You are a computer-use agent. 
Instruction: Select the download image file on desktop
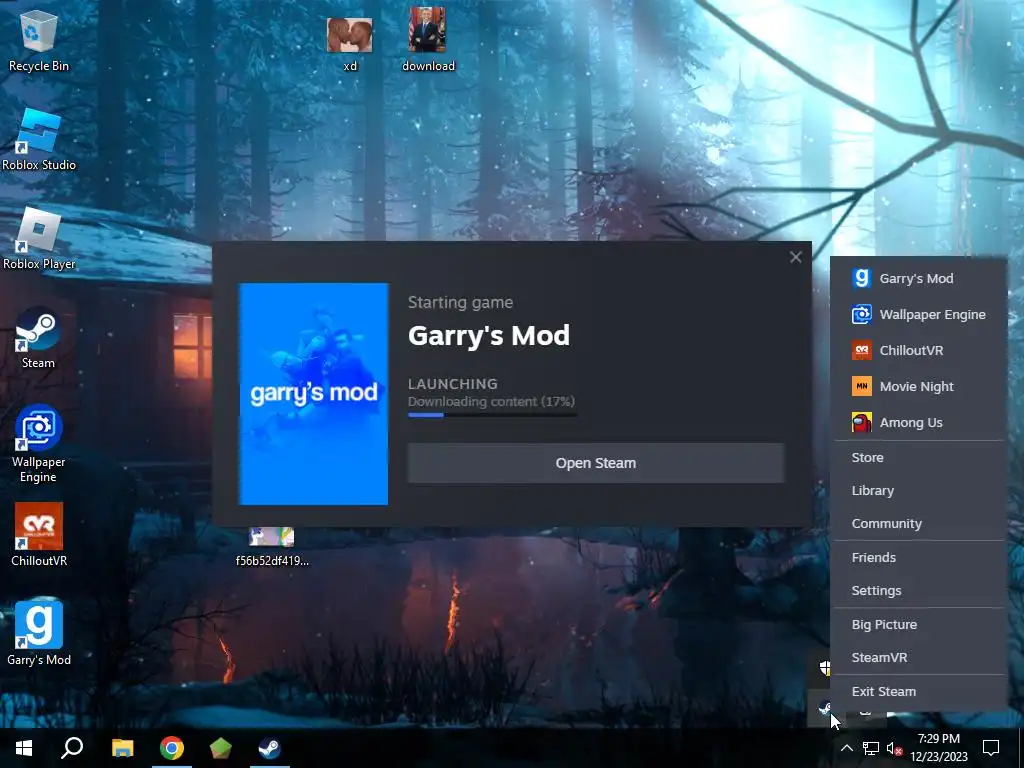428,39
